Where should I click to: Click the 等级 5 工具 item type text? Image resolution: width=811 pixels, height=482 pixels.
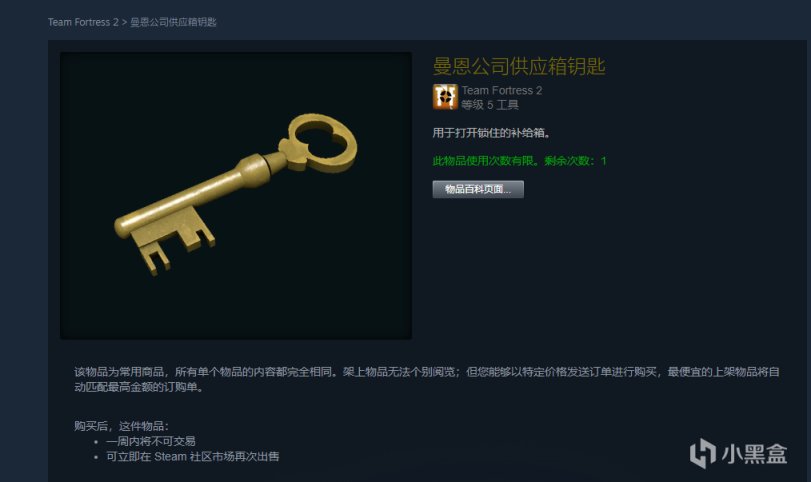click(x=490, y=105)
